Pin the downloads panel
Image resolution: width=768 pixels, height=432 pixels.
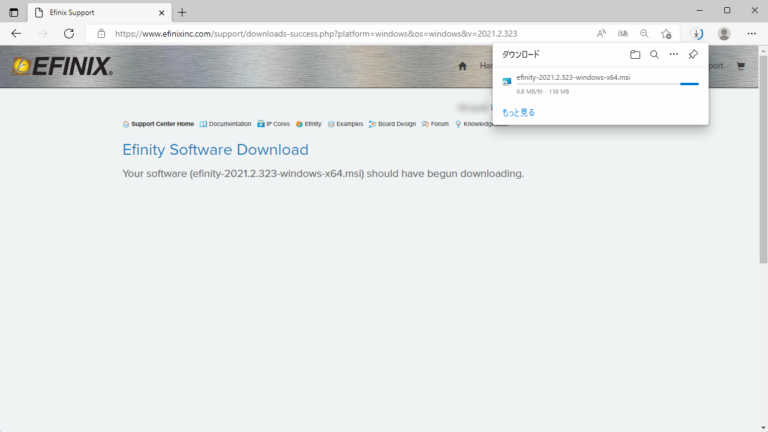[693, 55]
